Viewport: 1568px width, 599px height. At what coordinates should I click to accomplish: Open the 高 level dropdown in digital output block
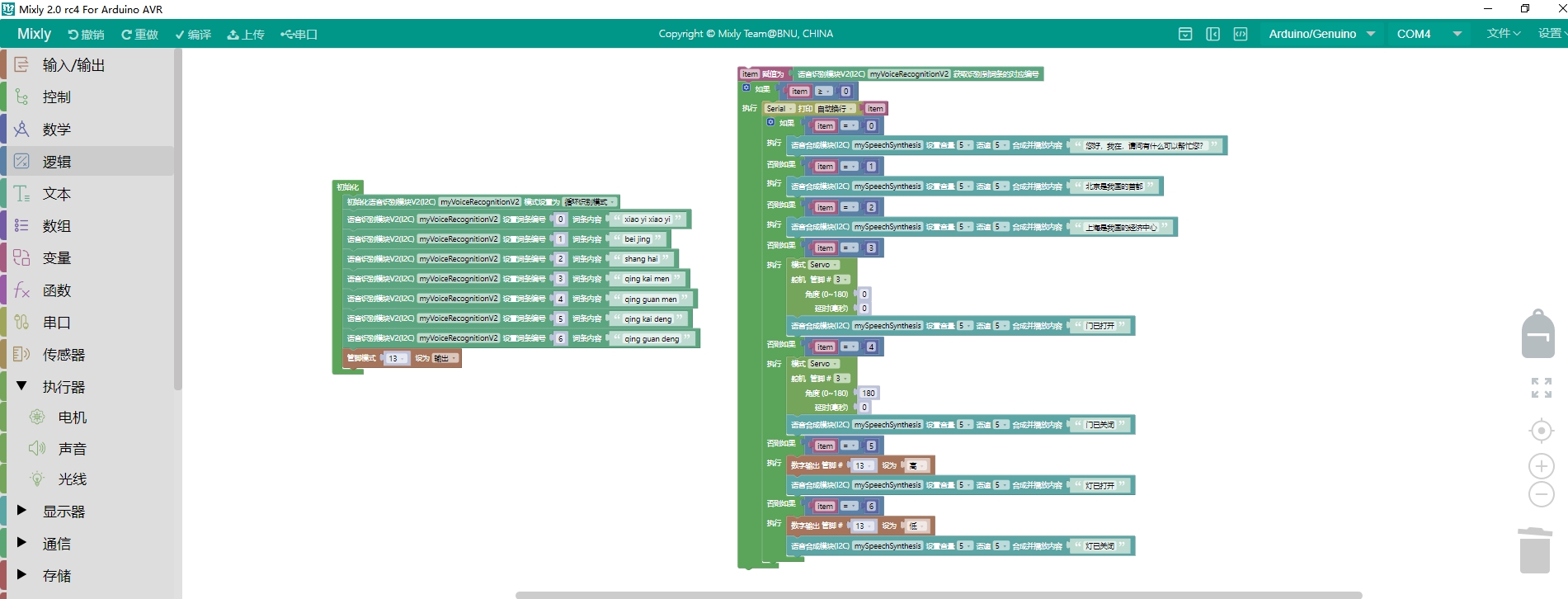pos(917,466)
